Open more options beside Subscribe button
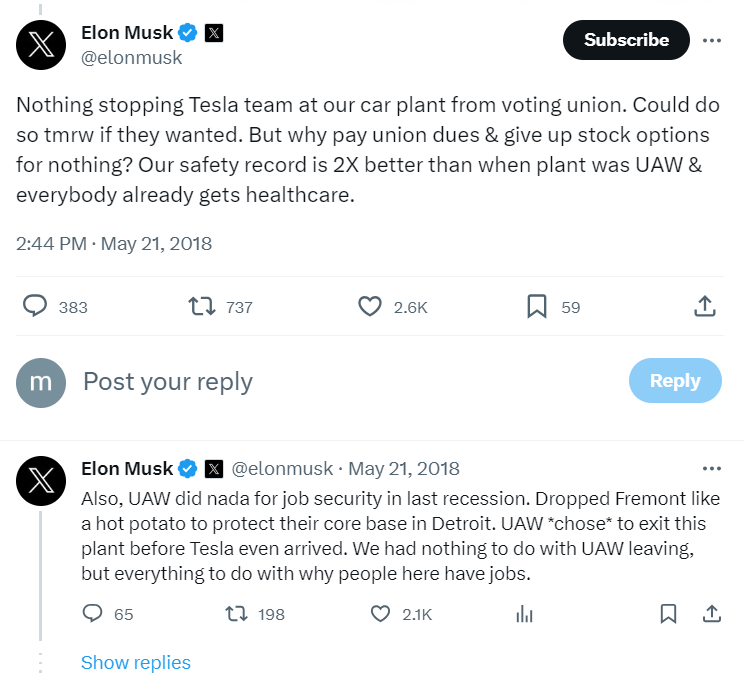This screenshot has height=678, width=744. [712, 40]
